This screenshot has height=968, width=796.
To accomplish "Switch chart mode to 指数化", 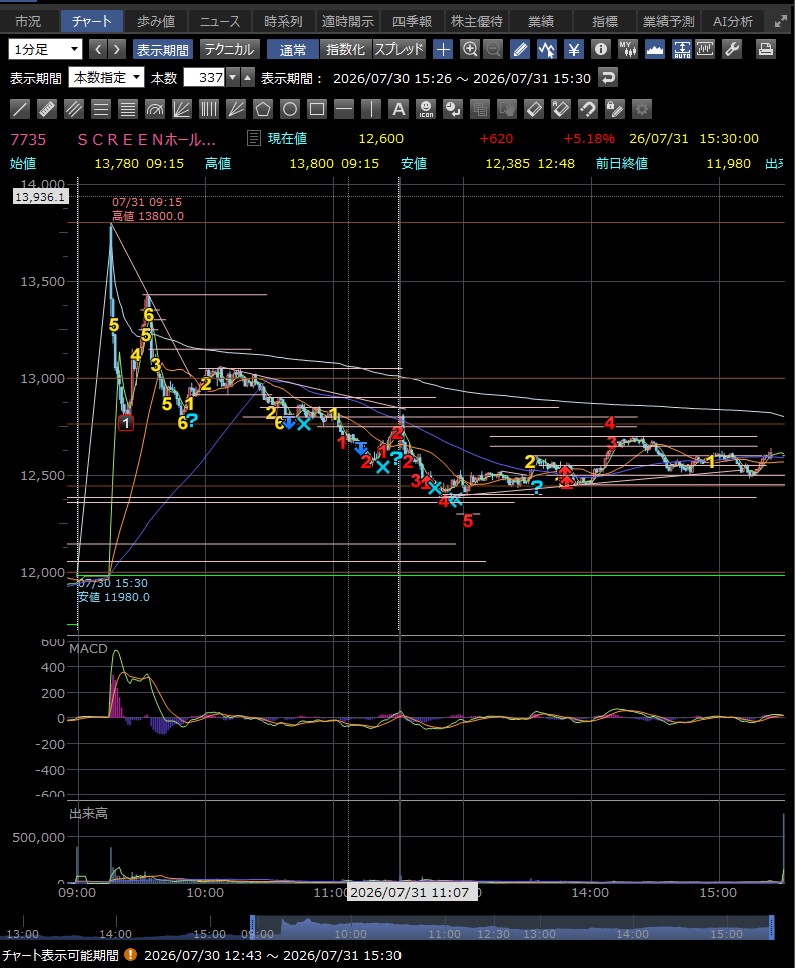I will [x=345, y=49].
